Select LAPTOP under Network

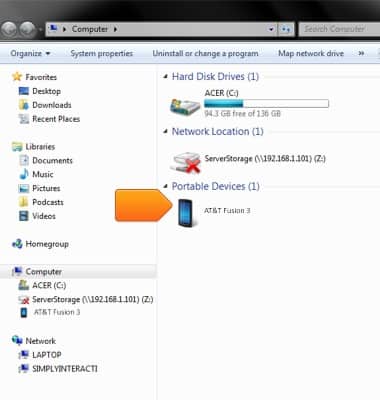pyautogui.click(x=47, y=355)
